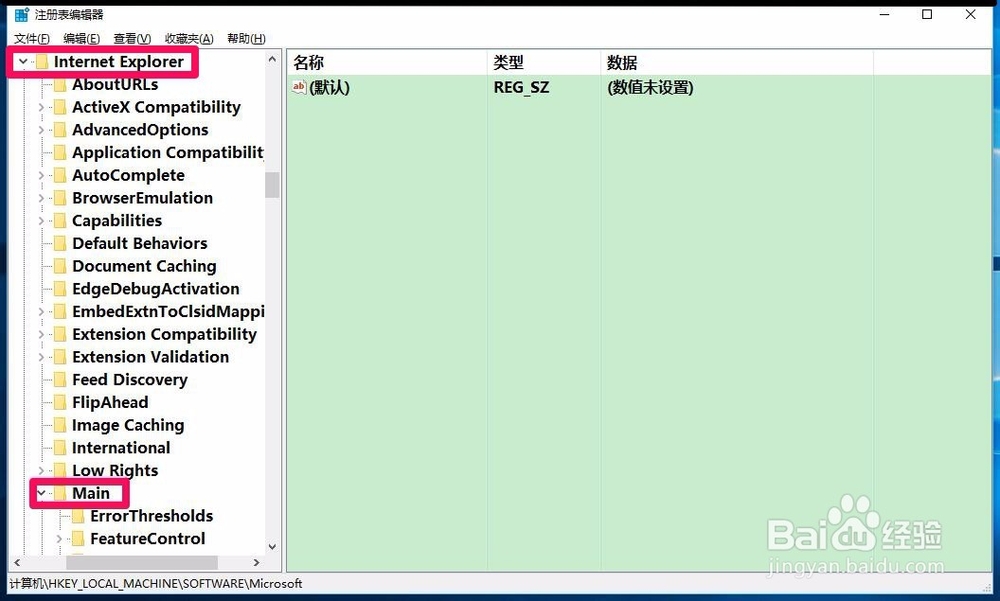Click the ActiveX Compatibility folder icon
The height and width of the screenshot is (601, 1000).
pos(60,107)
